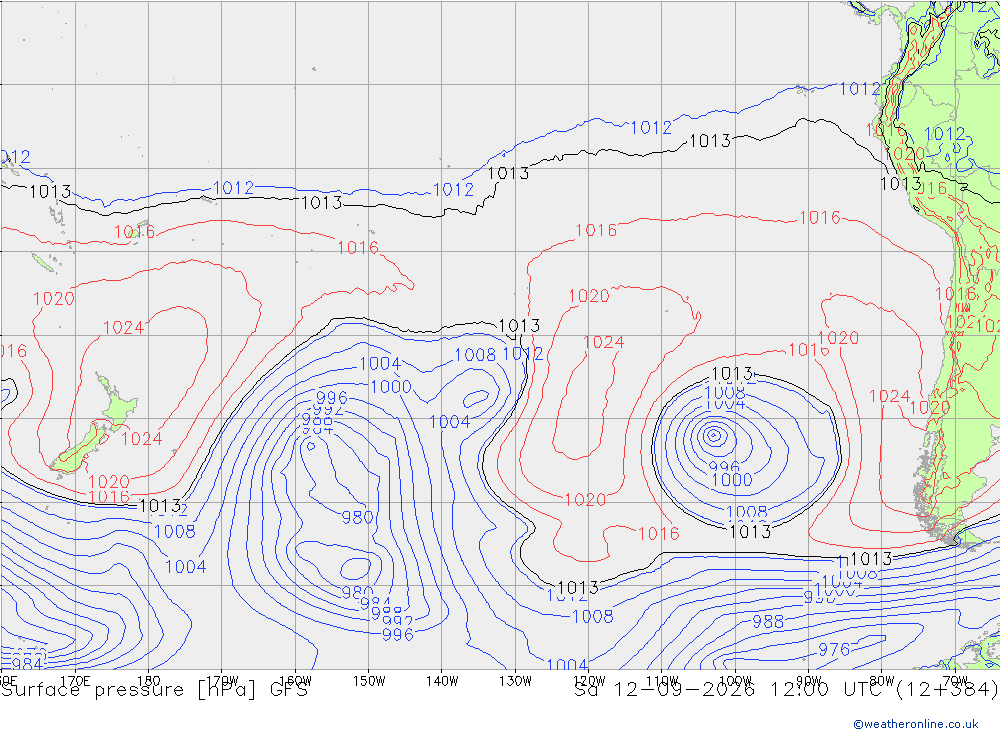1000x733 pixels.
Task: Click the 70W longitude label
Action: tap(955, 681)
